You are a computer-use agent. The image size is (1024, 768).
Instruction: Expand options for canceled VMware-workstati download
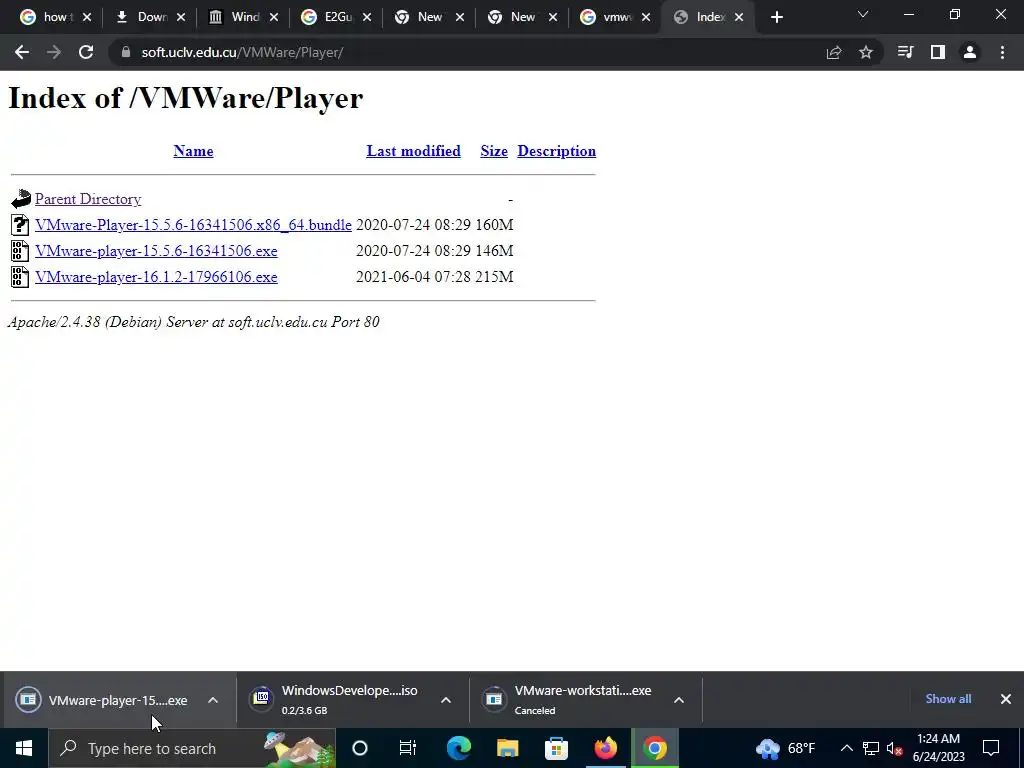679,700
